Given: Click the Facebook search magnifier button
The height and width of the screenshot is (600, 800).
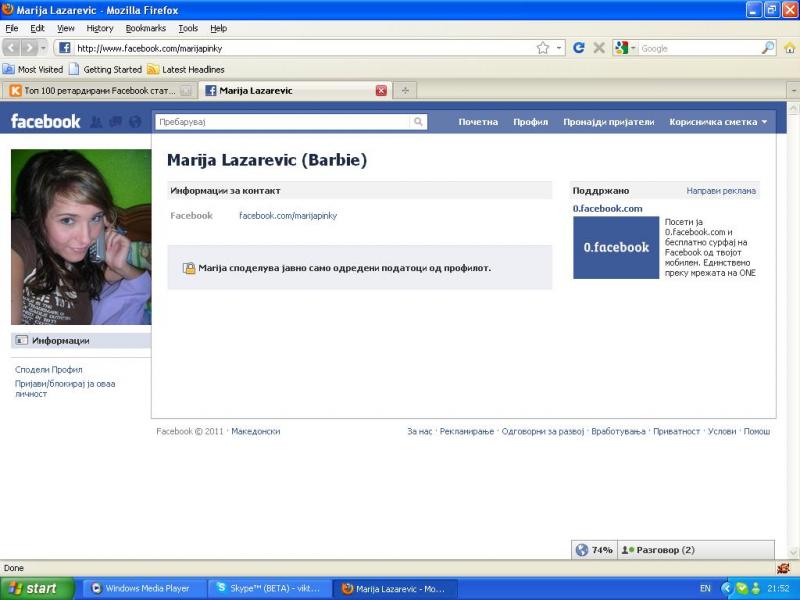Looking at the screenshot, I should pos(418,122).
